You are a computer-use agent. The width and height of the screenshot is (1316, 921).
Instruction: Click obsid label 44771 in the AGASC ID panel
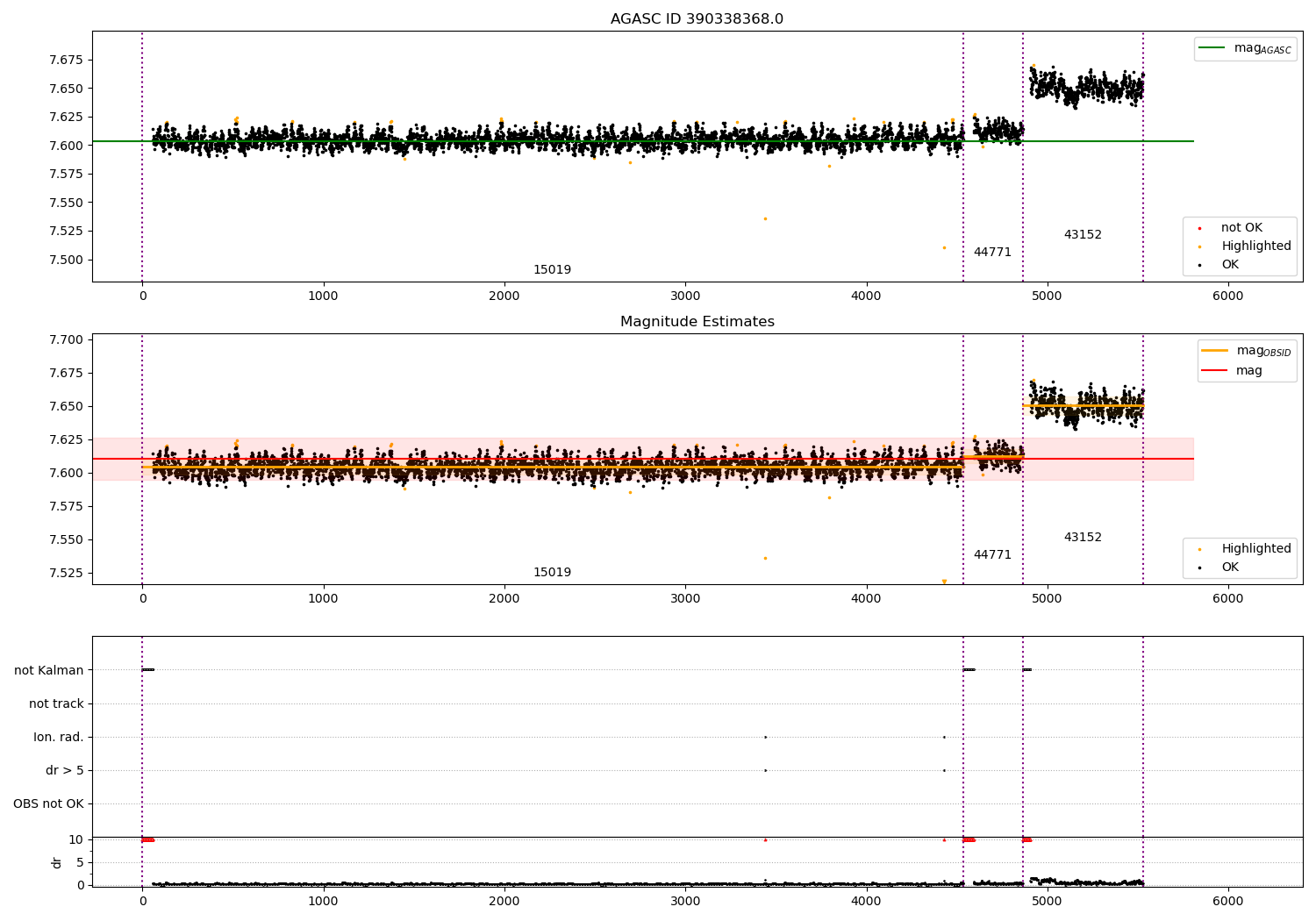[x=992, y=253]
